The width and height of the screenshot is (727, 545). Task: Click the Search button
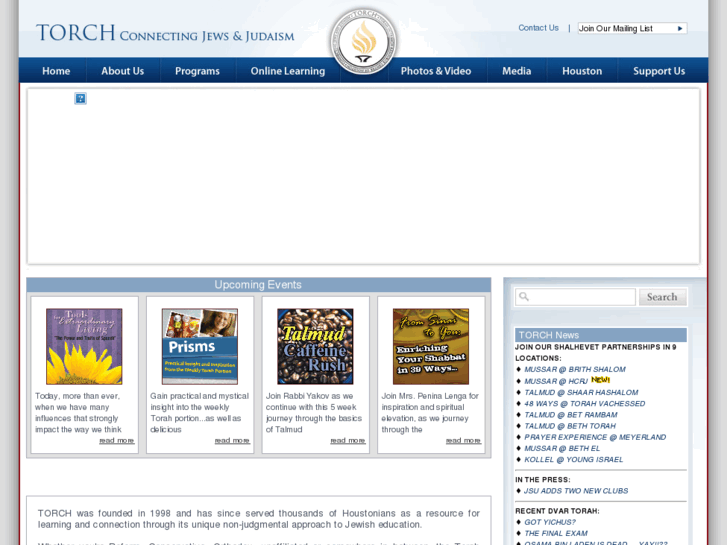662,297
